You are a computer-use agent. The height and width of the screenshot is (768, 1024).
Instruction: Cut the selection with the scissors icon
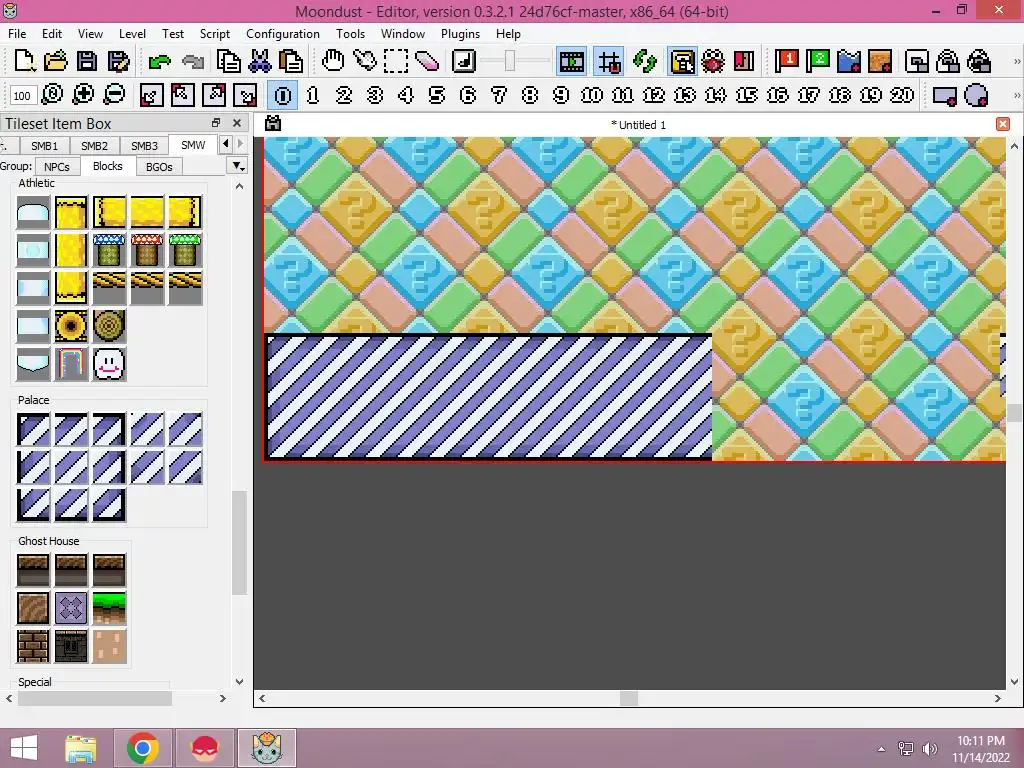[260, 61]
